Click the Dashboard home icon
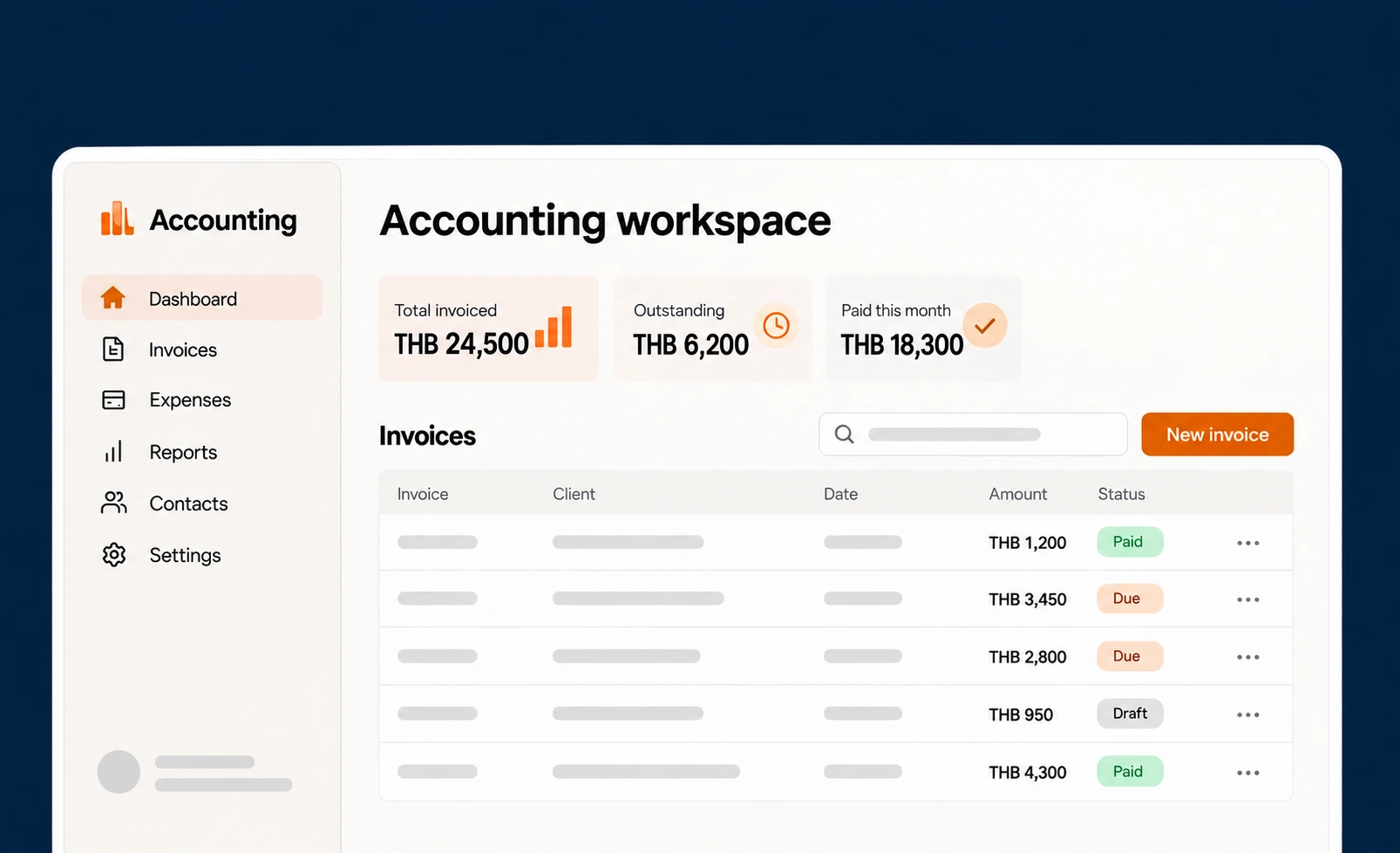The width and height of the screenshot is (1400, 853). click(113, 298)
